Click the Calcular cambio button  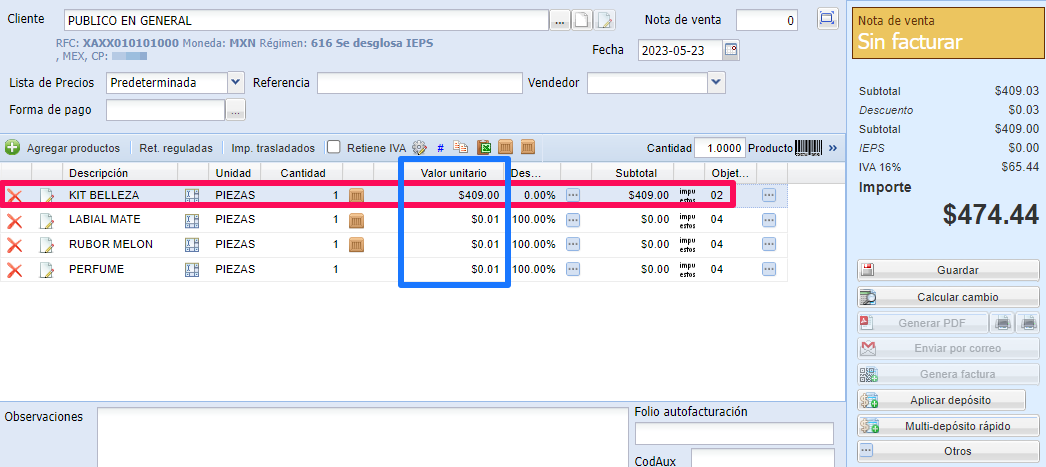click(x=945, y=297)
